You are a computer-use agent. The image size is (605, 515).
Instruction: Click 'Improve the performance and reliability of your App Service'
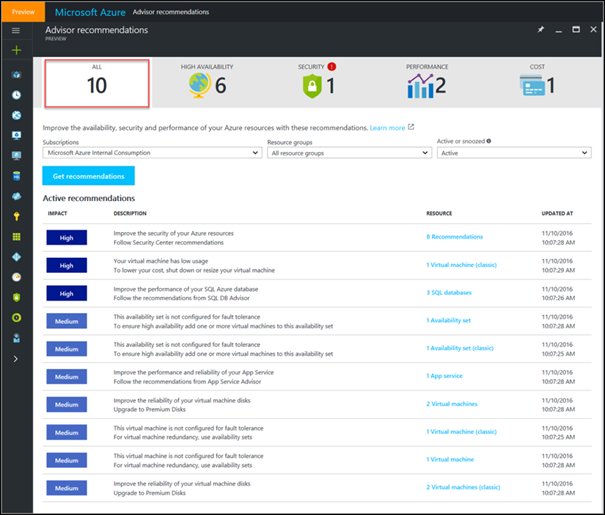pos(317,377)
